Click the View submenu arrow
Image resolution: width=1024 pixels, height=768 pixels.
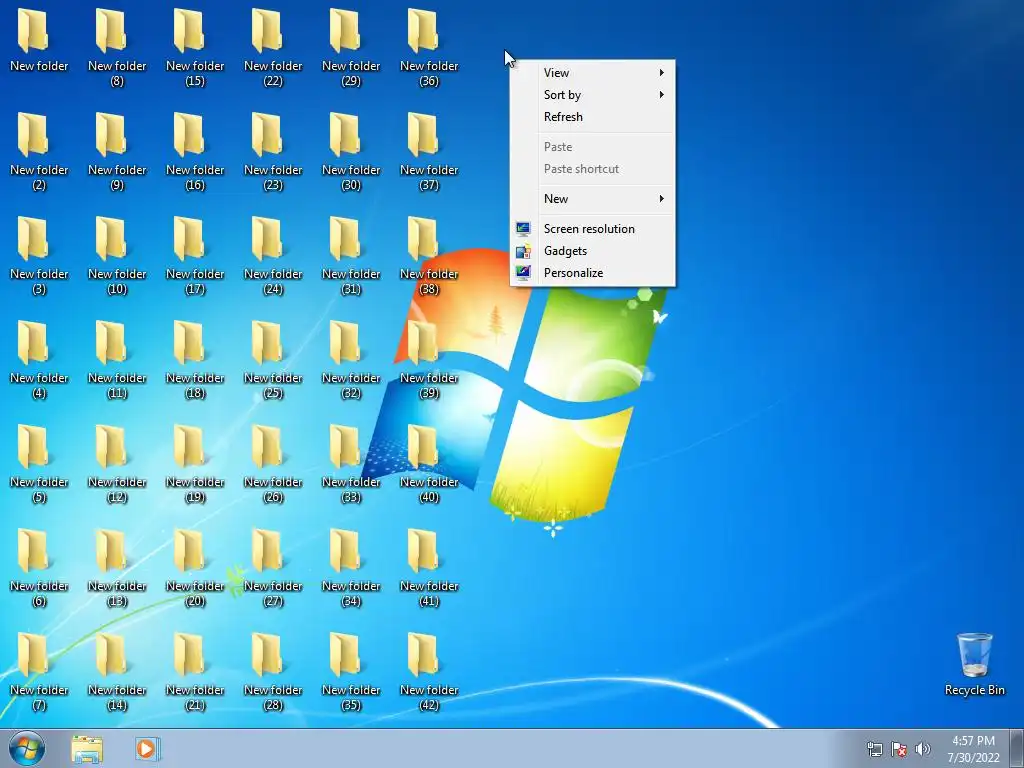click(x=662, y=72)
